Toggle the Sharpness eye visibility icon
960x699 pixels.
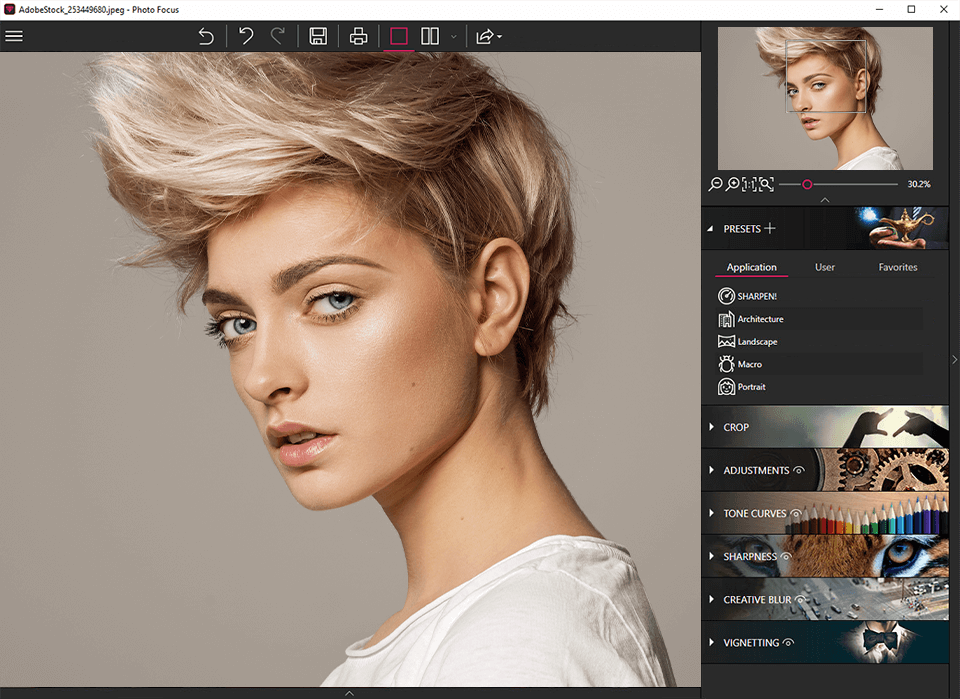(x=785, y=556)
